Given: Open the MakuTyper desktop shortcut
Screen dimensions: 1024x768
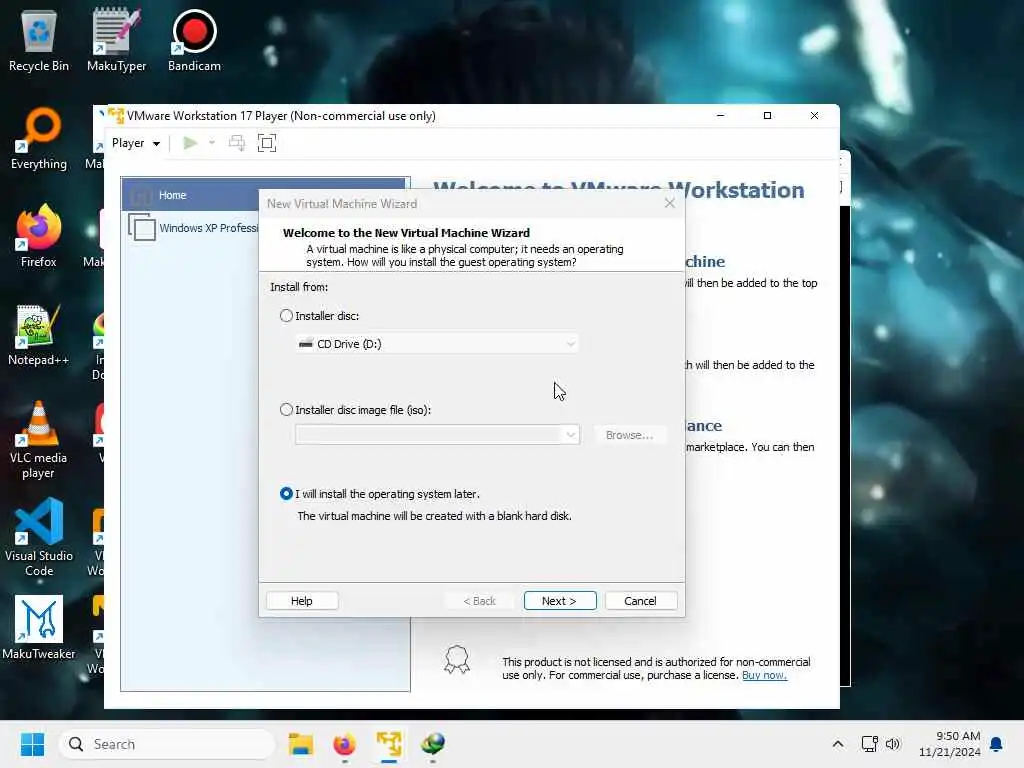Looking at the screenshot, I should point(116,40).
